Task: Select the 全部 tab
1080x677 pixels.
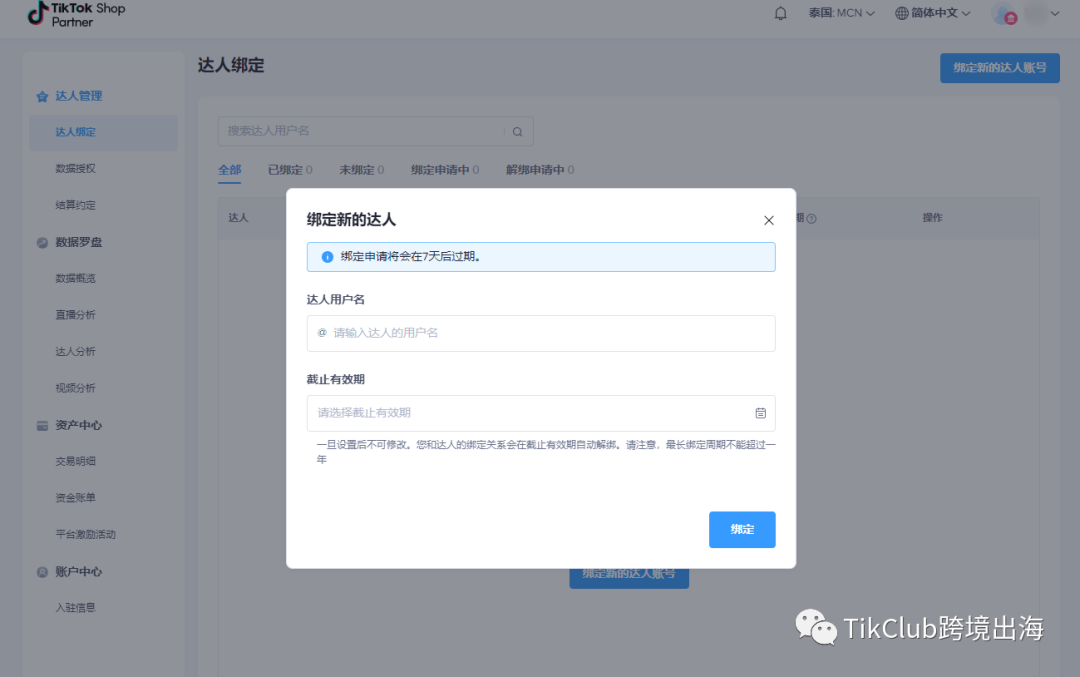Action: click(229, 170)
